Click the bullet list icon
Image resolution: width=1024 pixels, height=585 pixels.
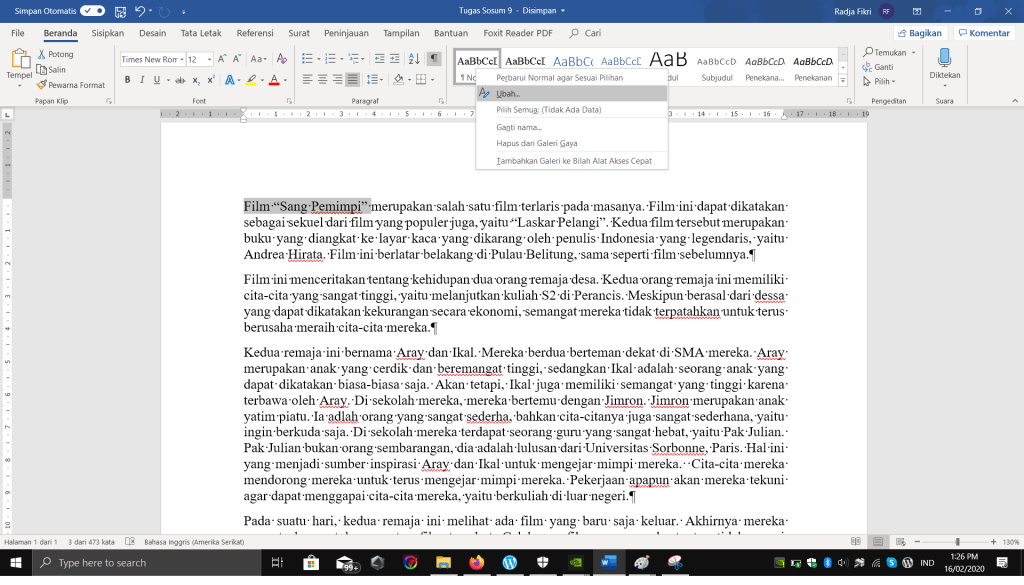(x=308, y=59)
